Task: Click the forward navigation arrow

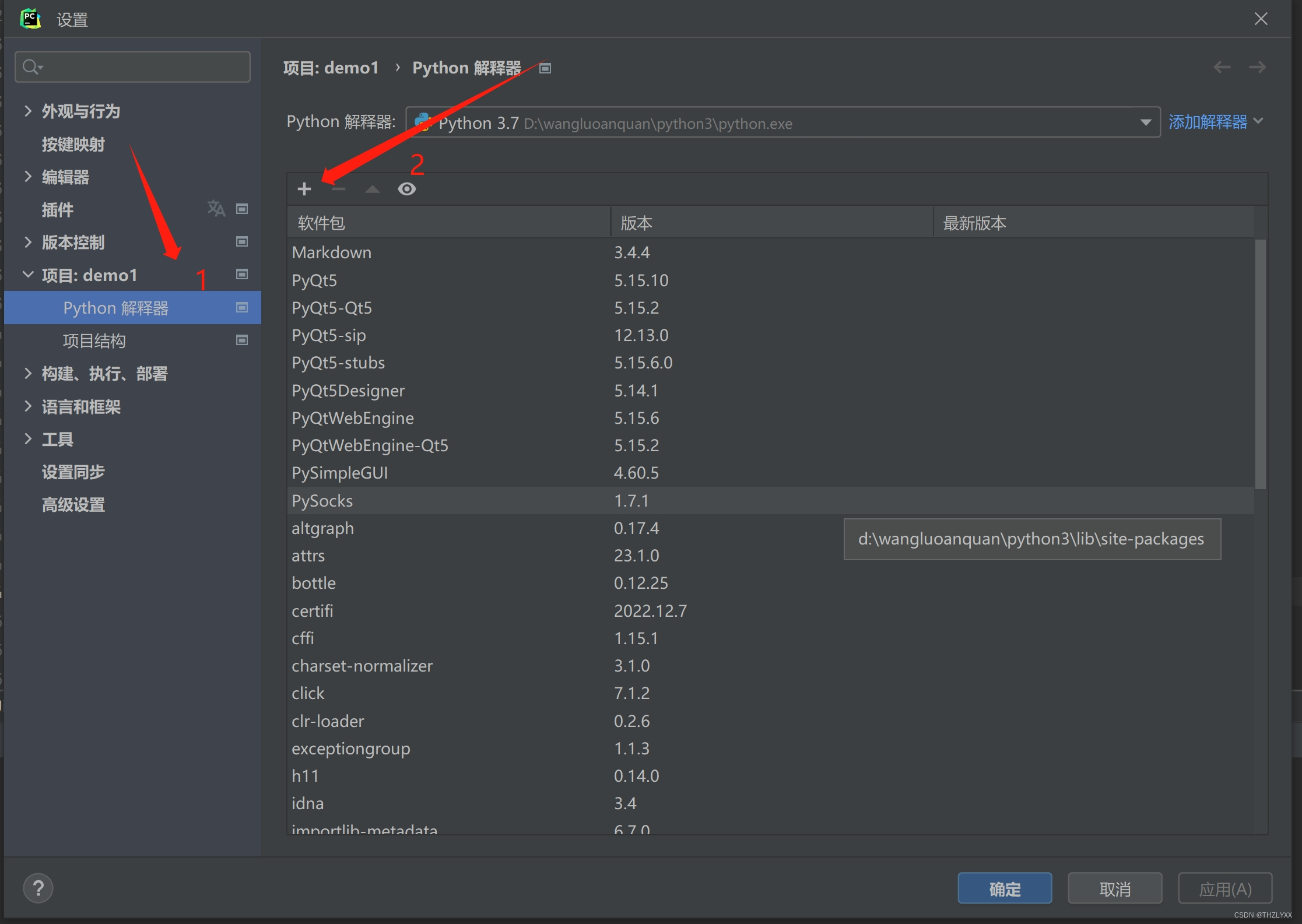Action: coord(1258,67)
